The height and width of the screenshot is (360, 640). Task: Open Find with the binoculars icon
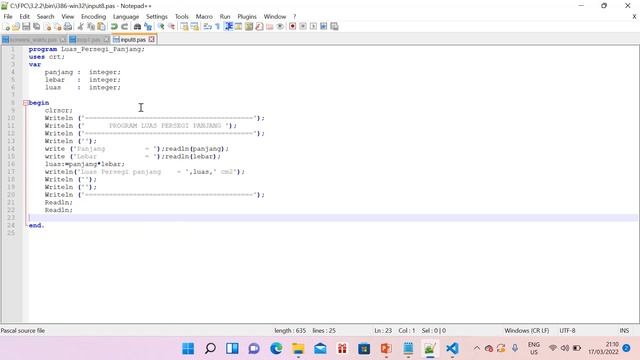pos(138,27)
